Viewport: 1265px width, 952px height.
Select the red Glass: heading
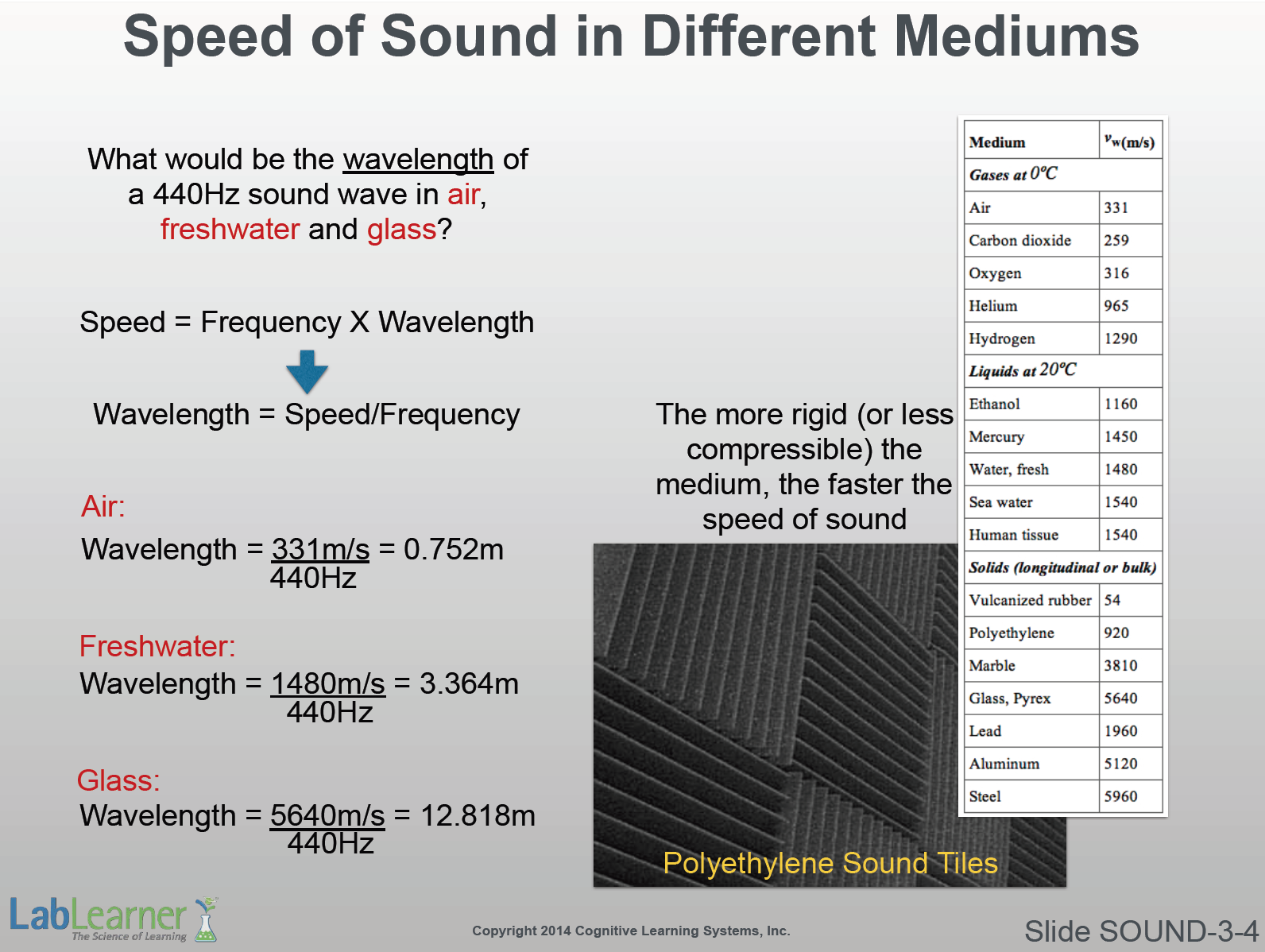pyautogui.click(x=118, y=780)
